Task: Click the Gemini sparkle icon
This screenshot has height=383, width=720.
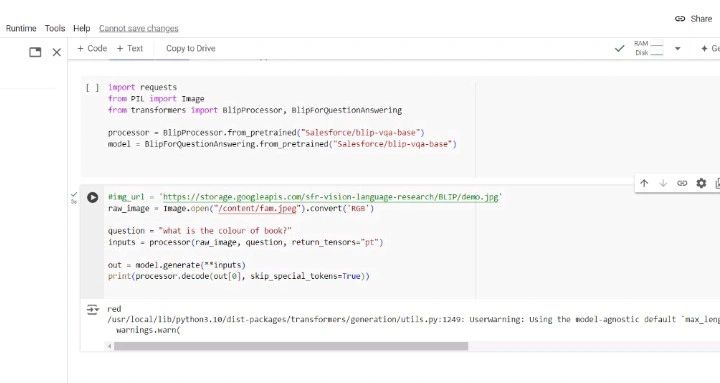Action: point(704,48)
